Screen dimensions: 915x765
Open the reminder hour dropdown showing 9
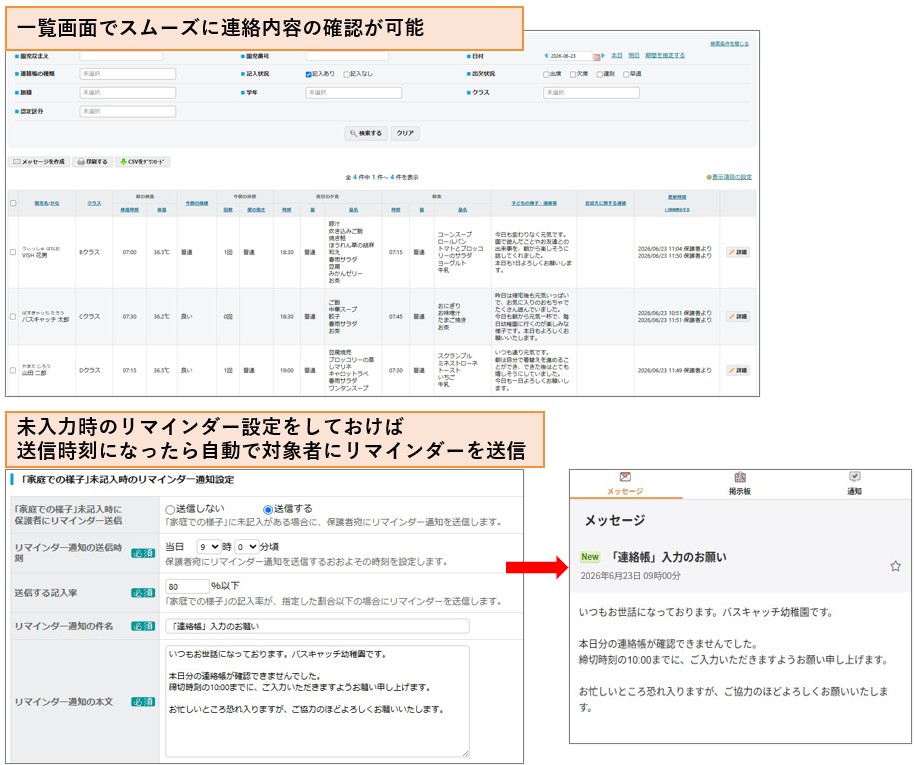point(208,547)
